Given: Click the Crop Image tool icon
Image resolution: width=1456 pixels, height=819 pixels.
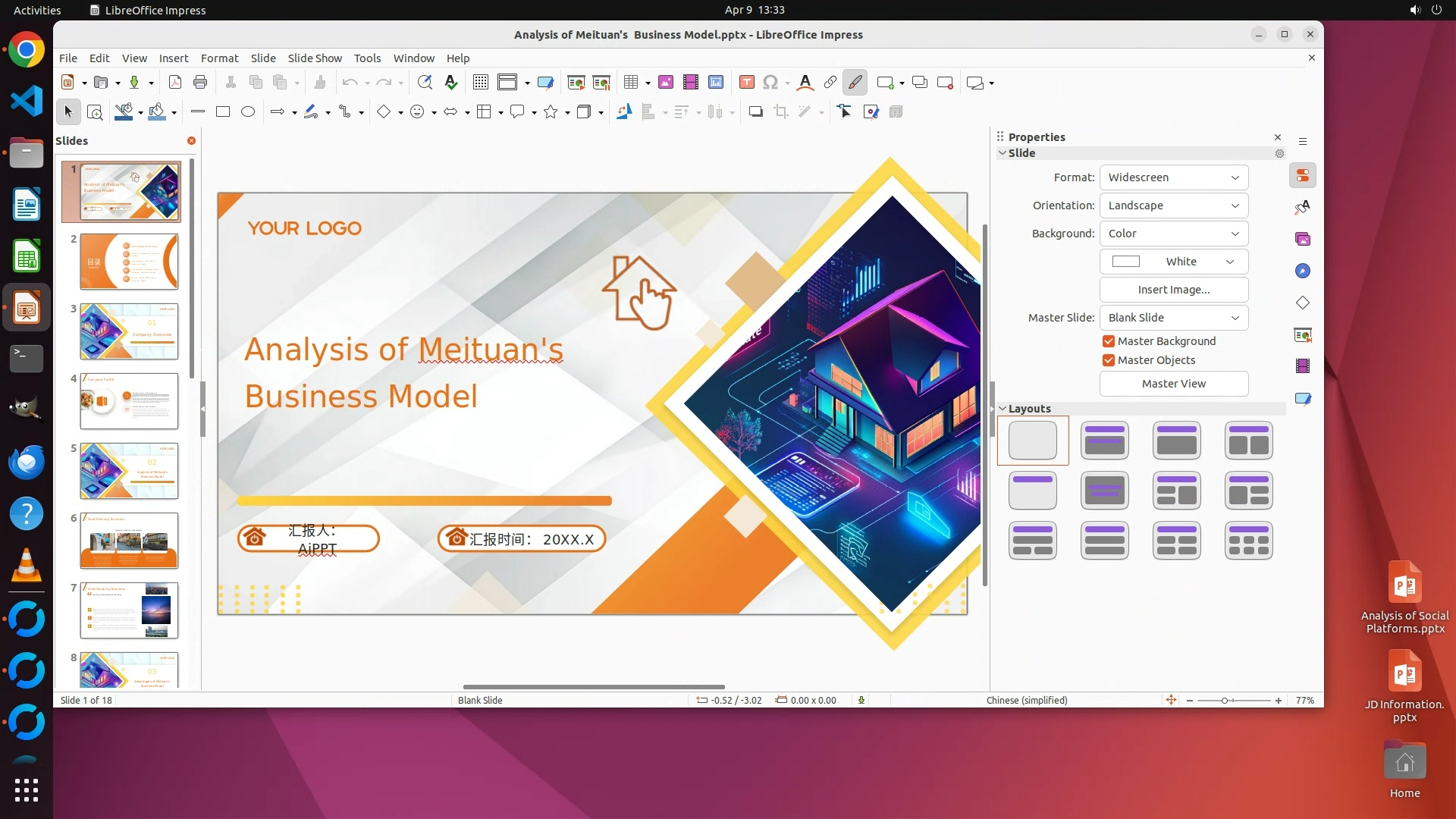Looking at the screenshot, I should pyautogui.click(x=780, y=112).
